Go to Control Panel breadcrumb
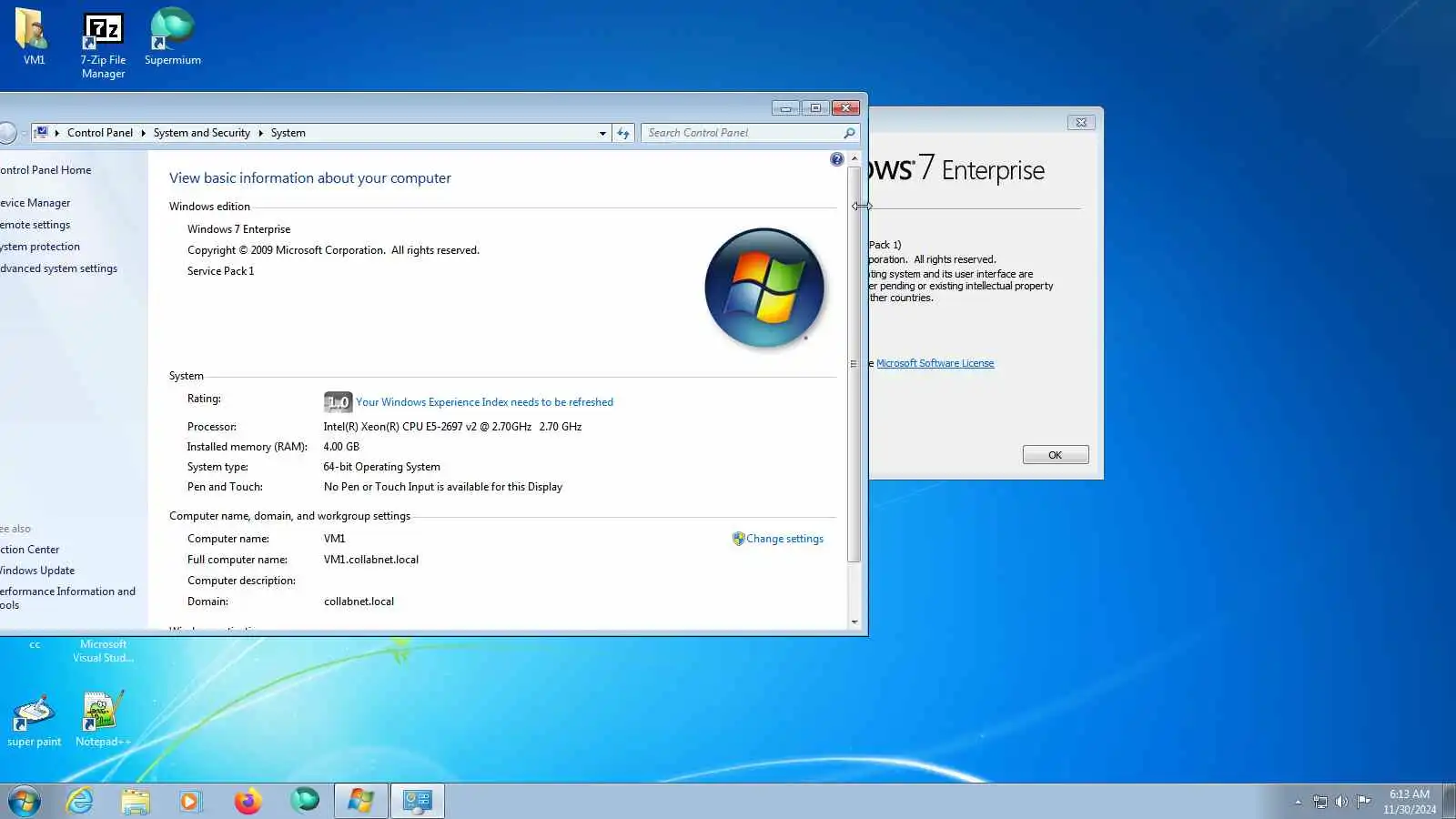This screenshot has width=1456, height=819. coord(100,133)
